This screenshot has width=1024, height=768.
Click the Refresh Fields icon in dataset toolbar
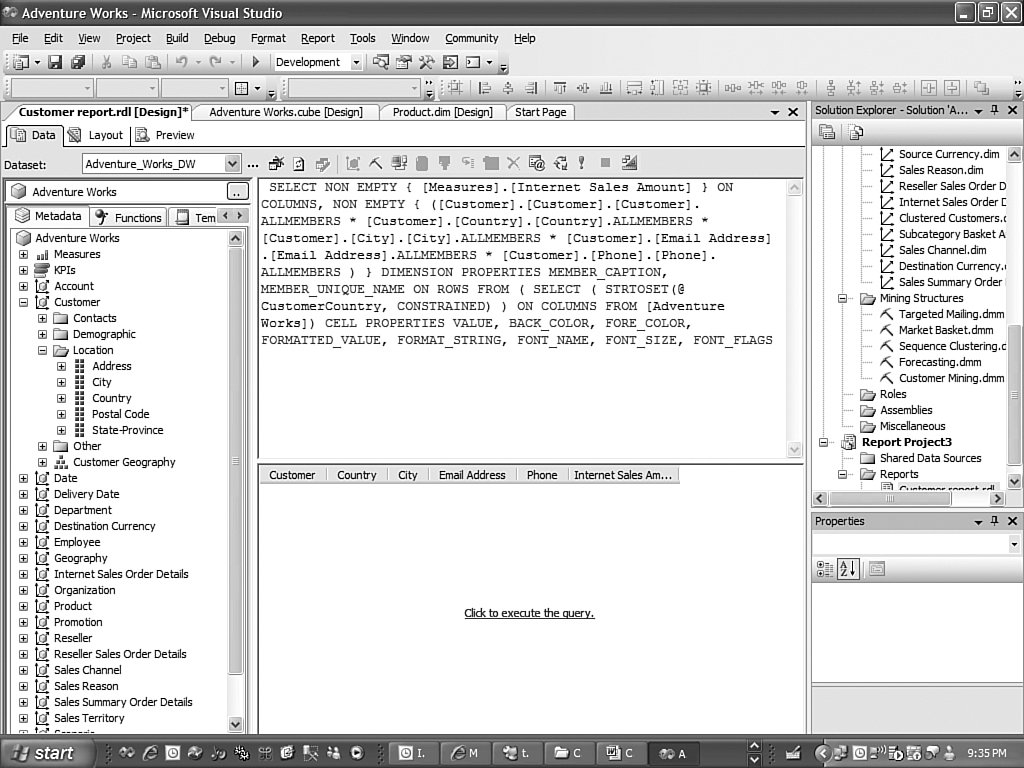click(x=298, y=163)
